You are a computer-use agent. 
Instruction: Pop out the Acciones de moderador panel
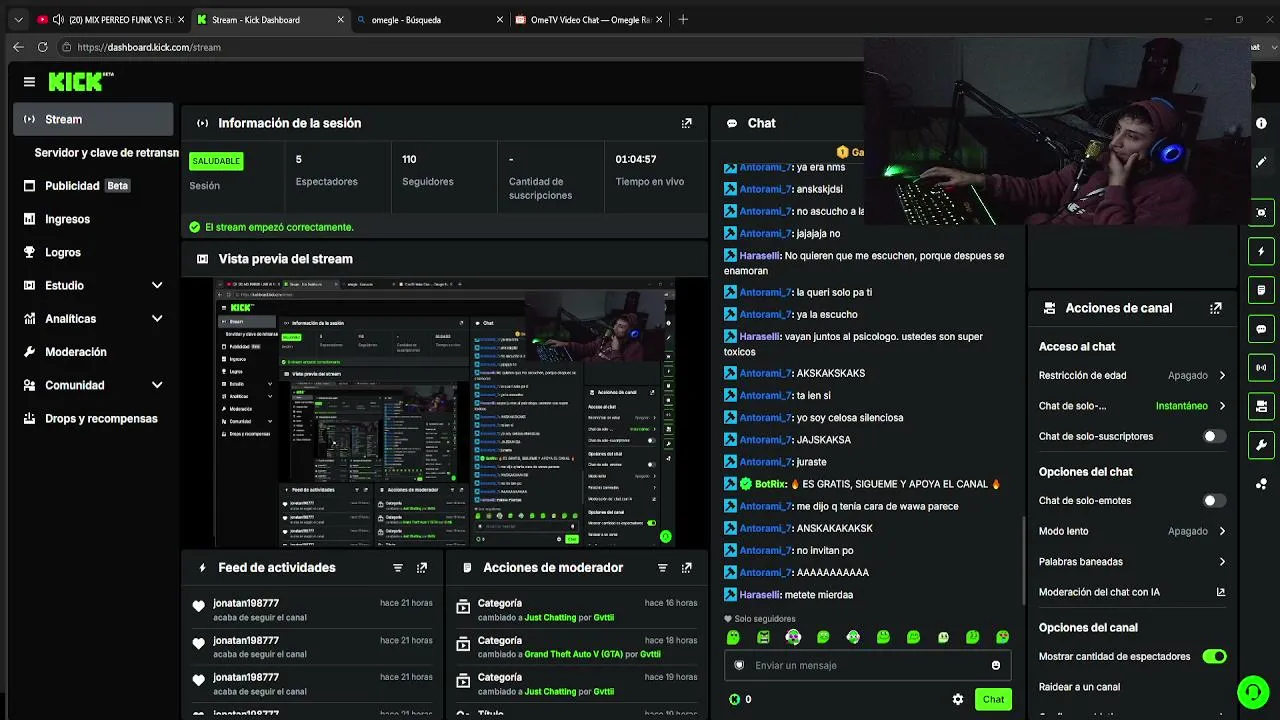coord(686,568)
